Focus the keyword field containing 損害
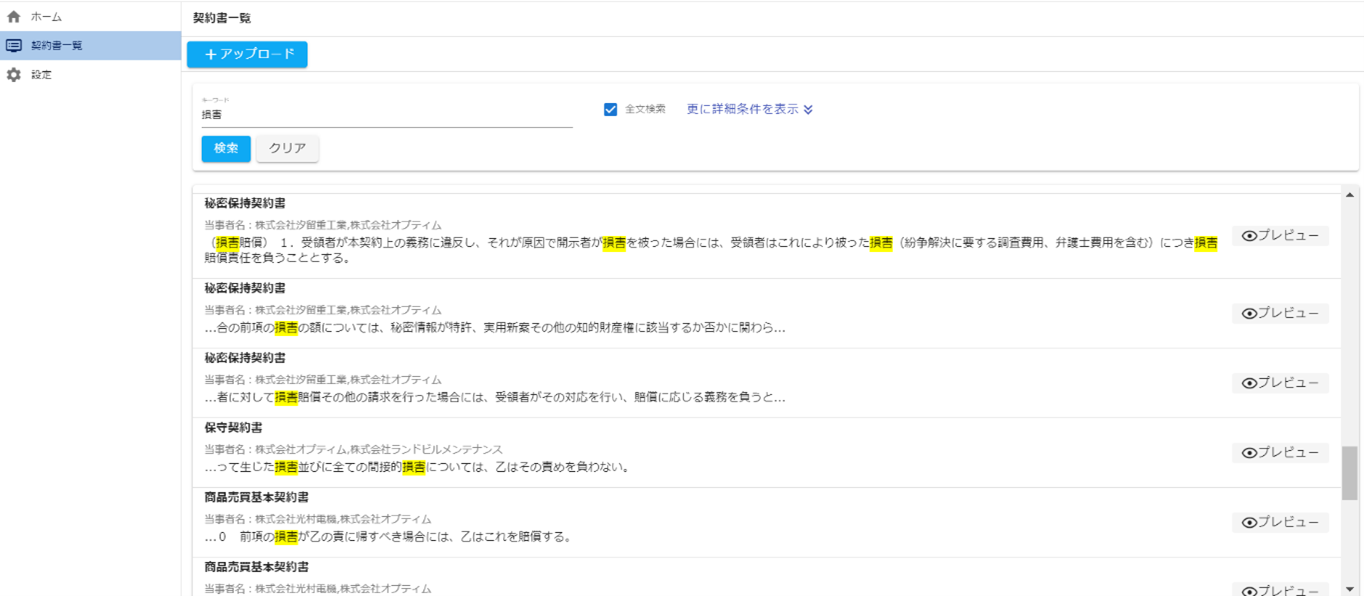 tap(387, 115)
